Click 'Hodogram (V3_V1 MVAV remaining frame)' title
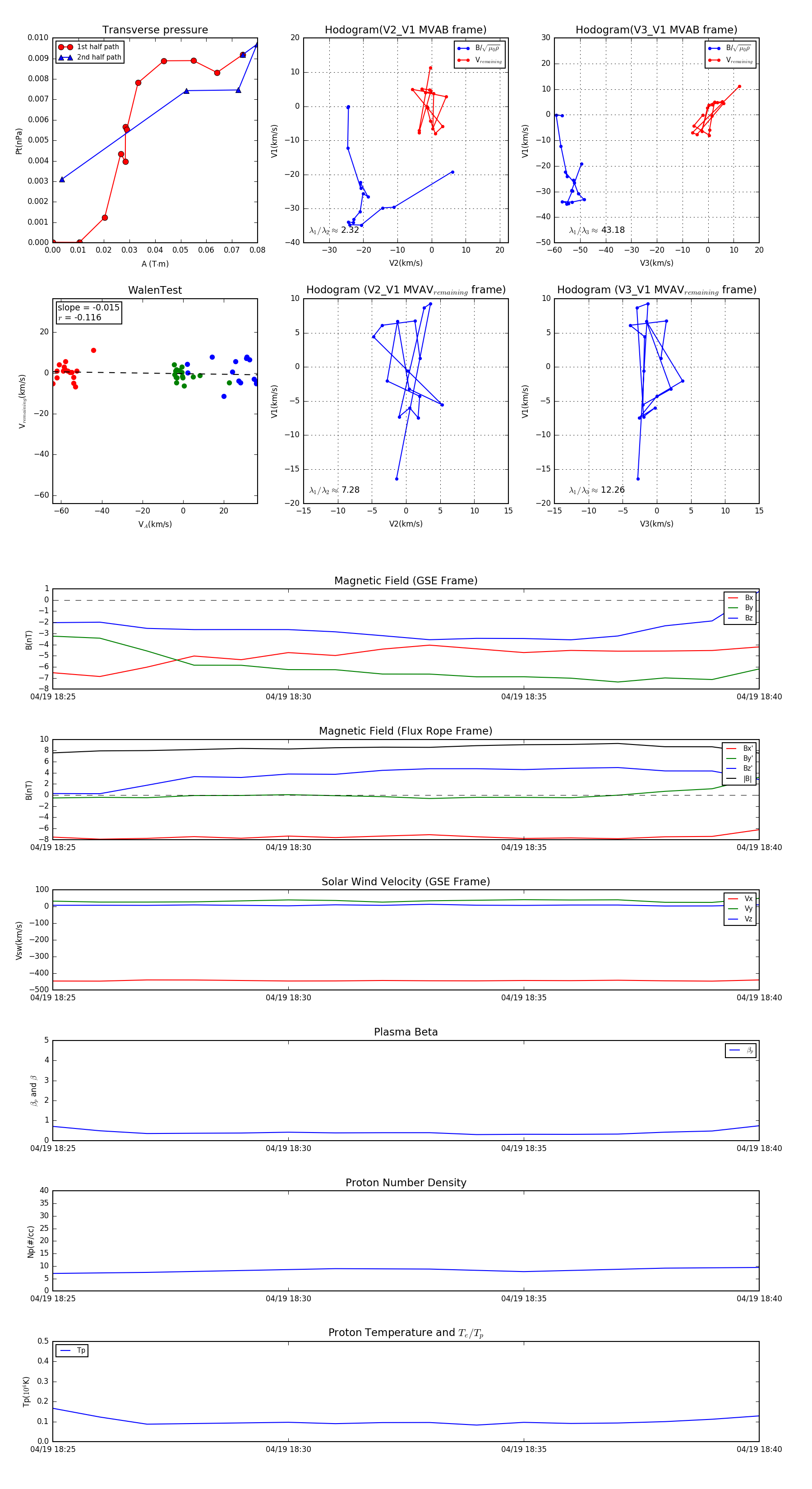The width and height of the screenshot is (812, 1489). (656, 290)
